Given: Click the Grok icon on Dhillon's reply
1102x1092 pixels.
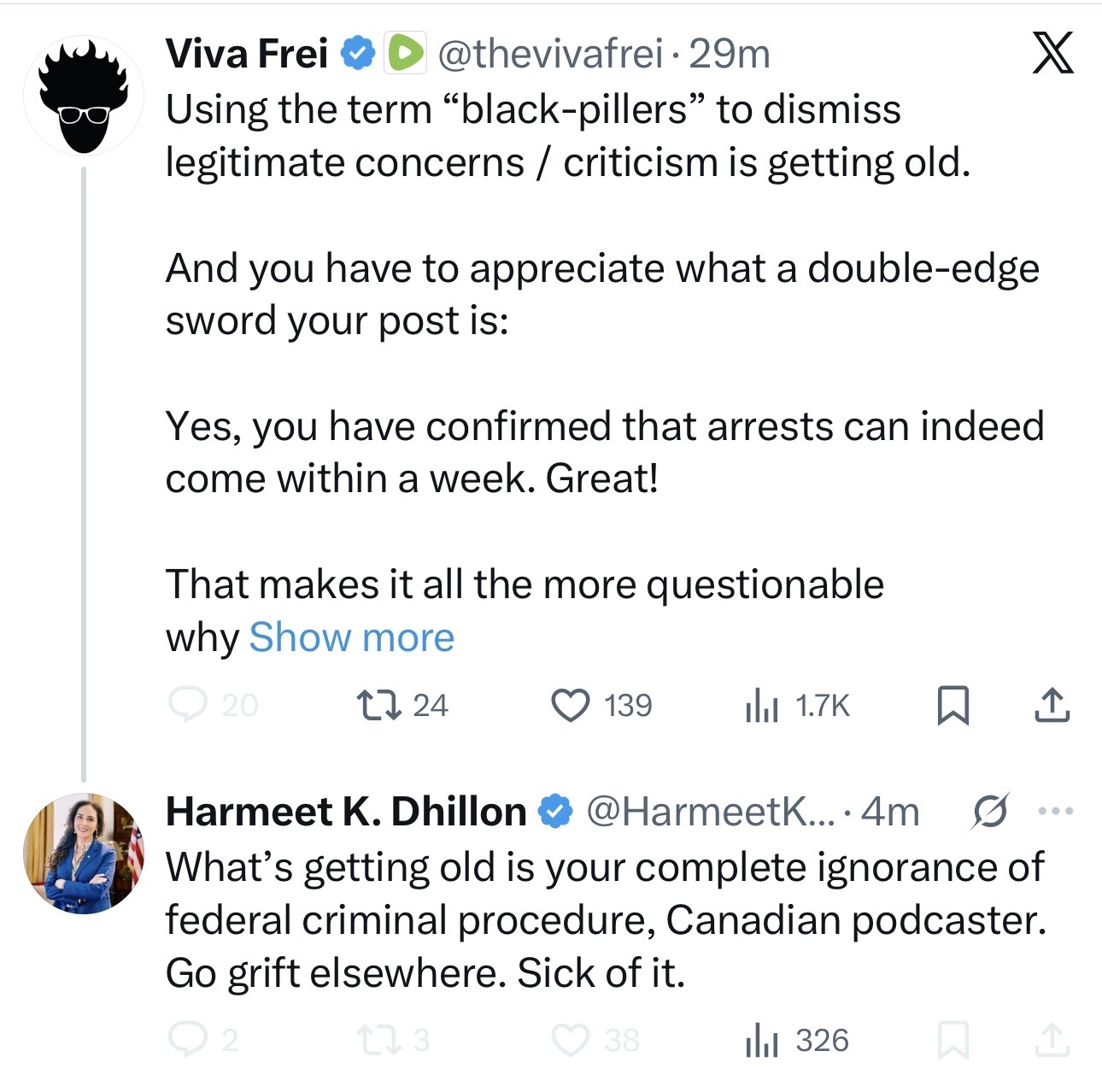Looking at the screenshot, I should pyautogui.click(x=989, y=812).
